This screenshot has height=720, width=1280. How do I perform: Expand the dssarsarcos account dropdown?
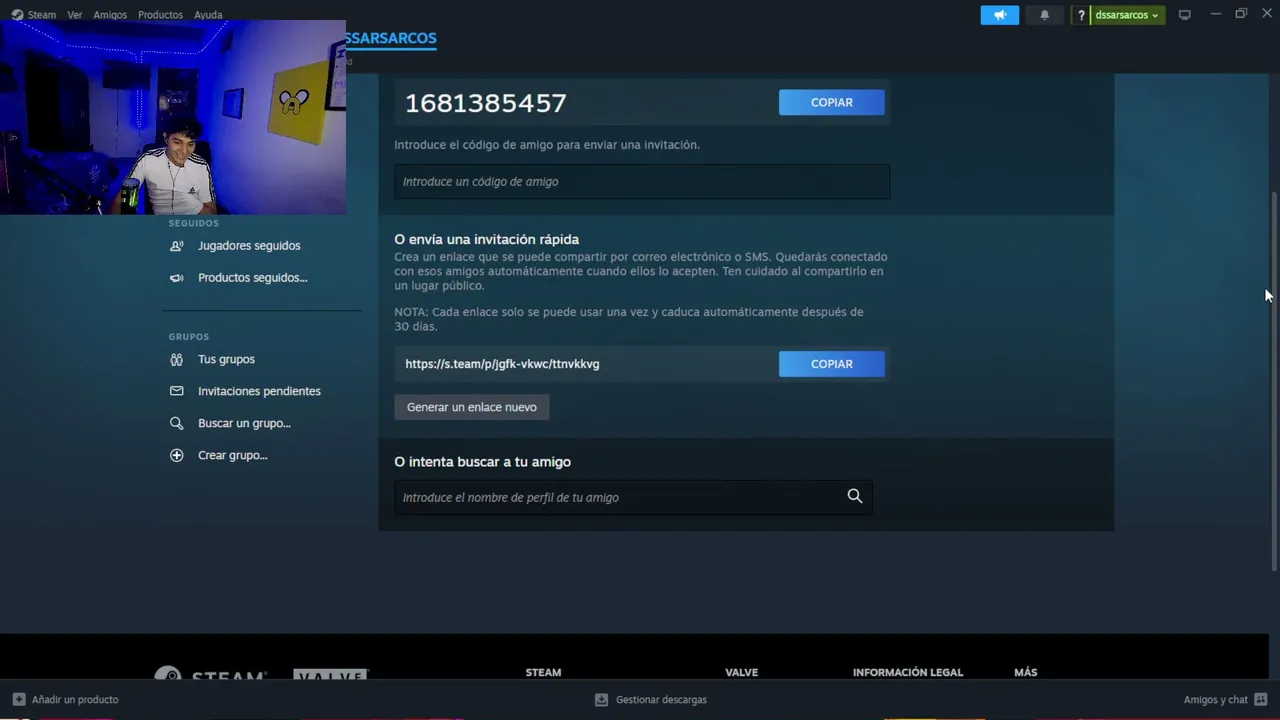(x=1127, y=15)
